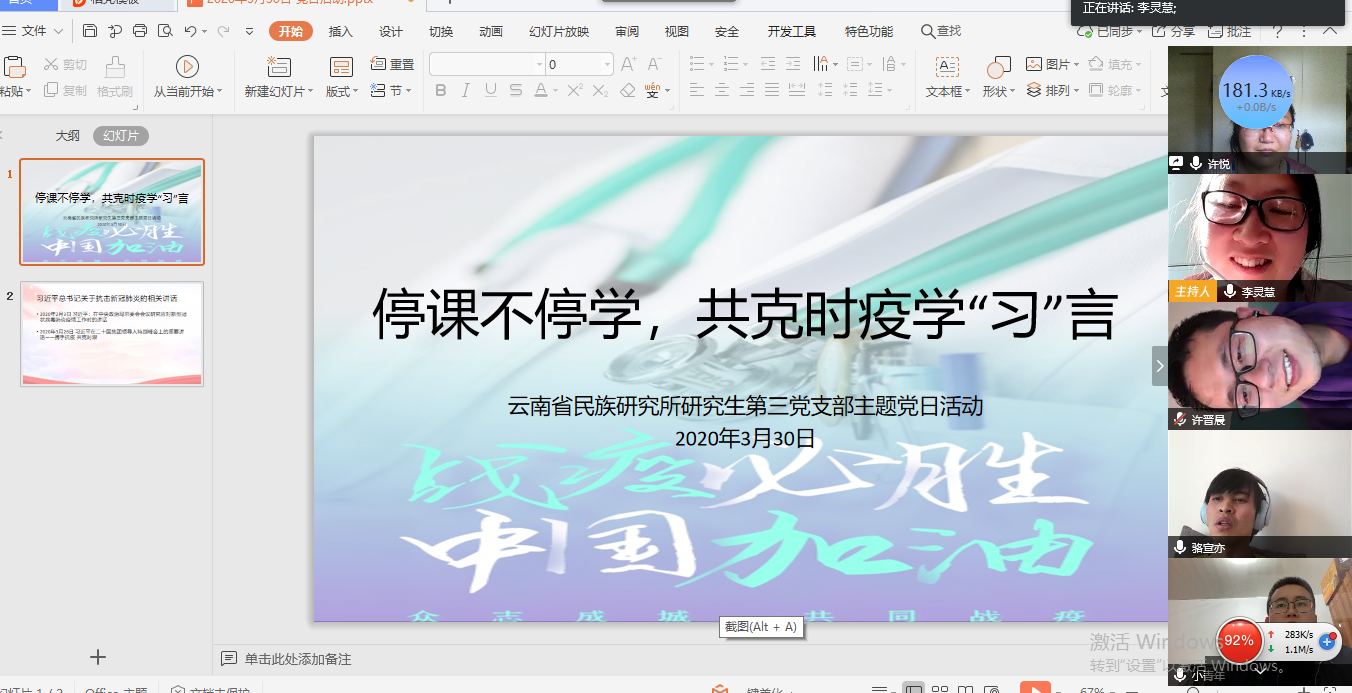Open the 安全 ribbon tab

click(727, 31)
